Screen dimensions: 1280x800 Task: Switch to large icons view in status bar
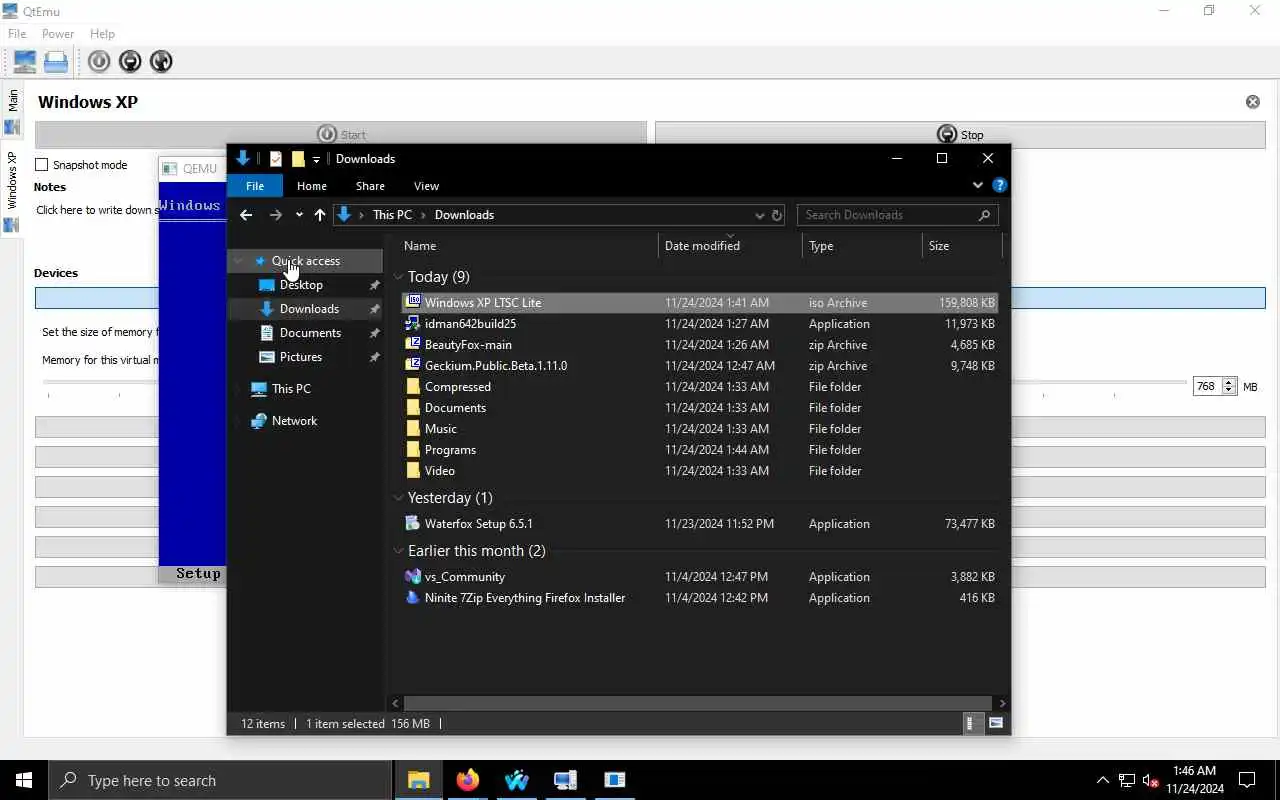tap(996, 723)
